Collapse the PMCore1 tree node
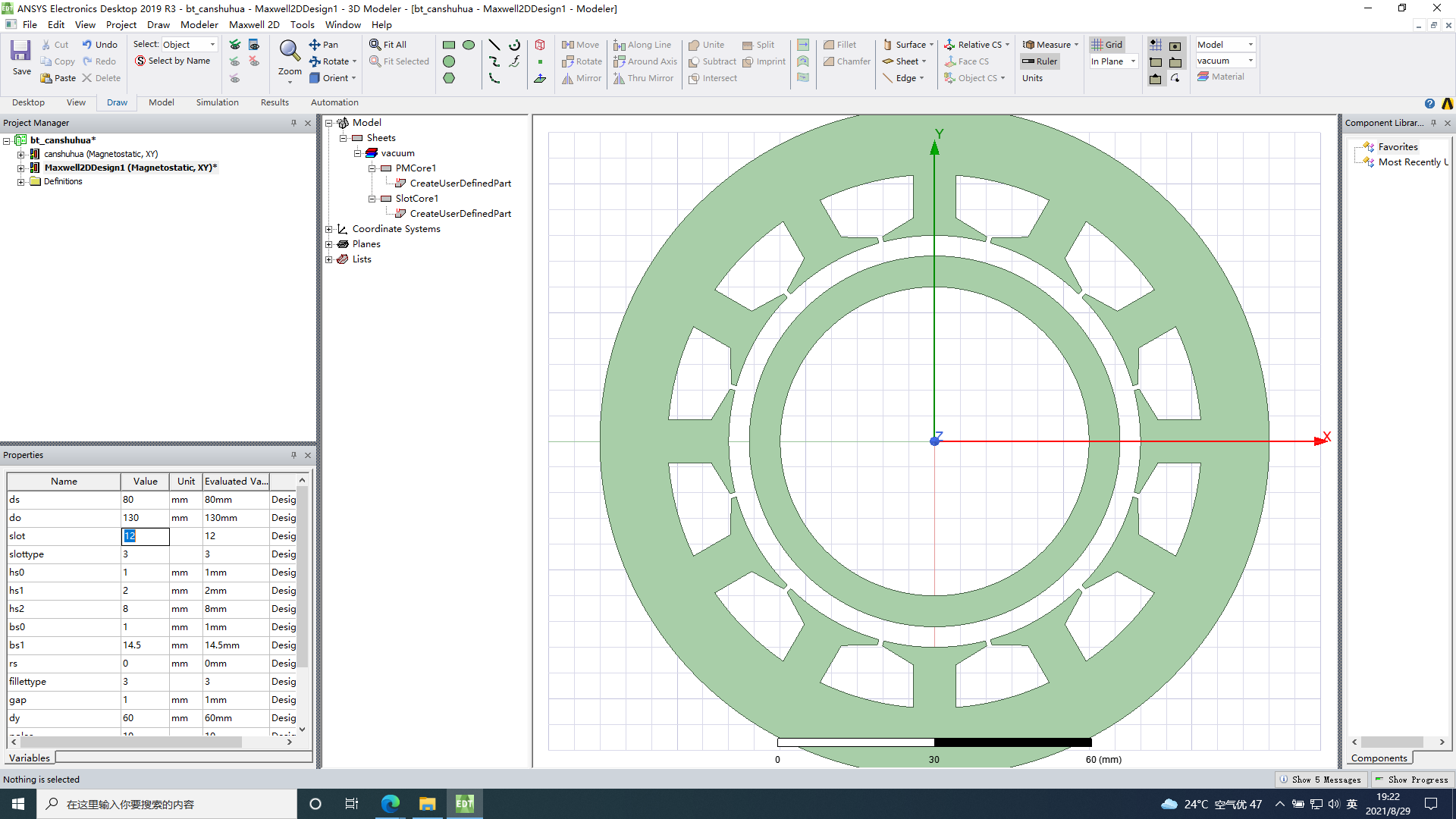Image resolution: width=1456 pixels, height=819 pixels. 372,168
